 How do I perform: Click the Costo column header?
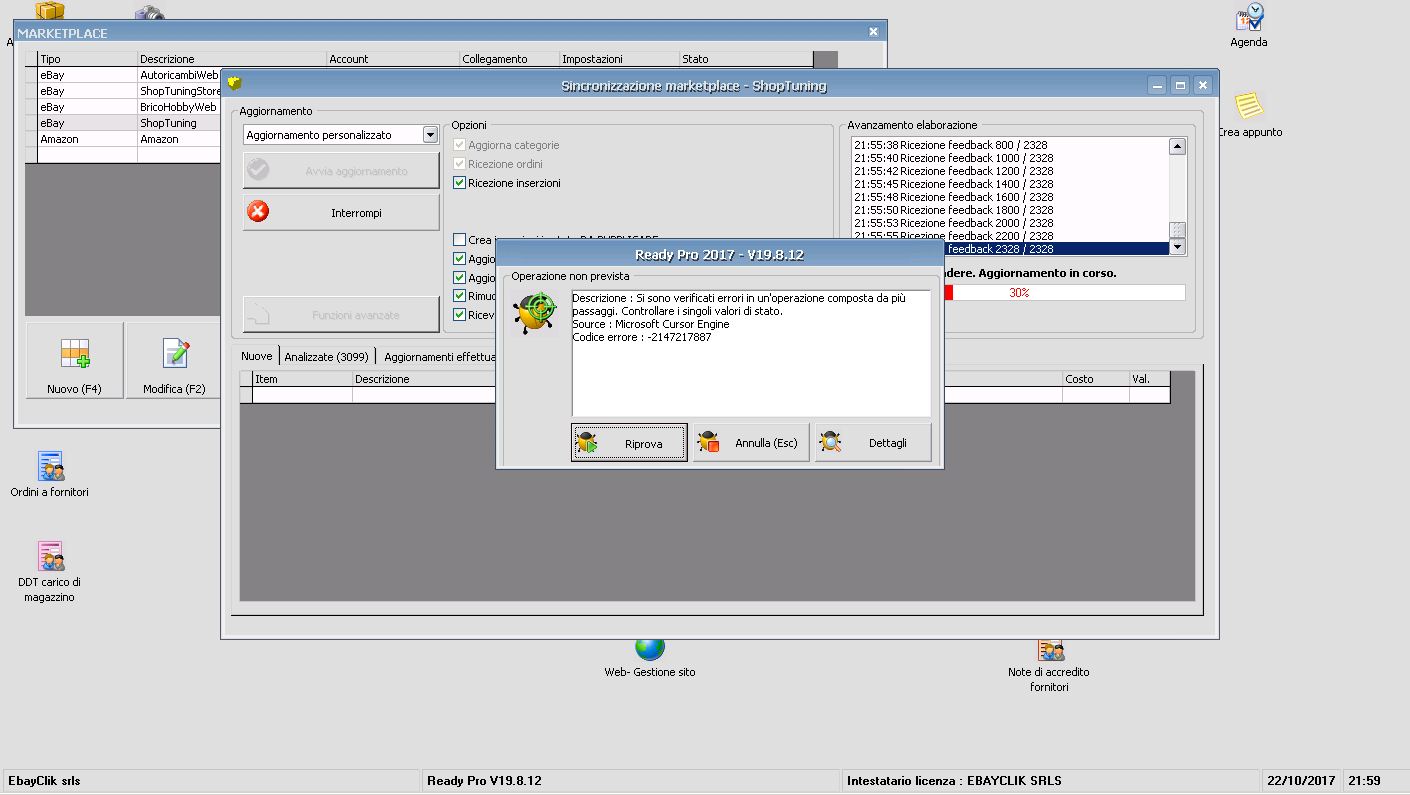point(1096,379)
